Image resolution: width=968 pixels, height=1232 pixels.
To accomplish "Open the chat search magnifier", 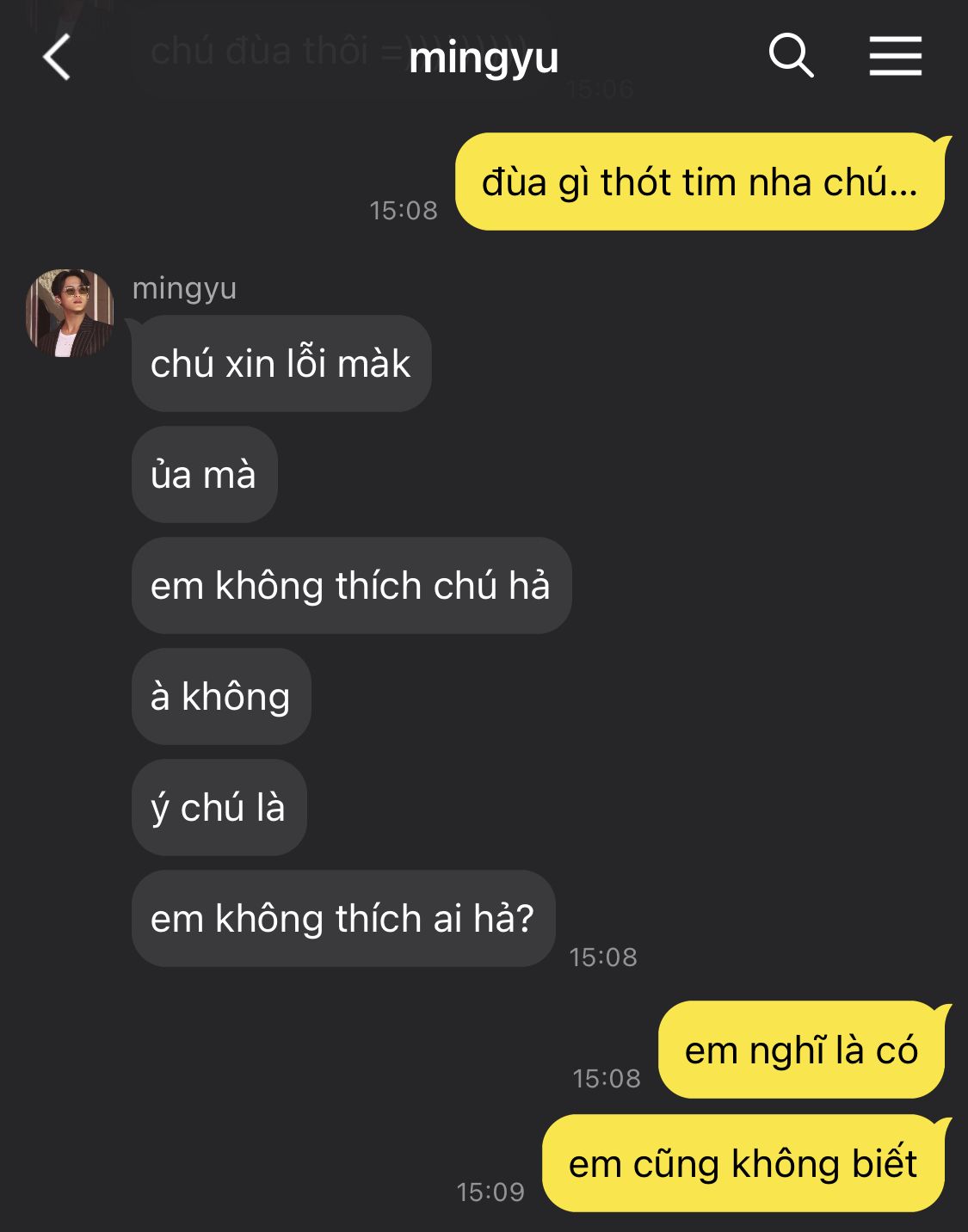I will (791, 56).
